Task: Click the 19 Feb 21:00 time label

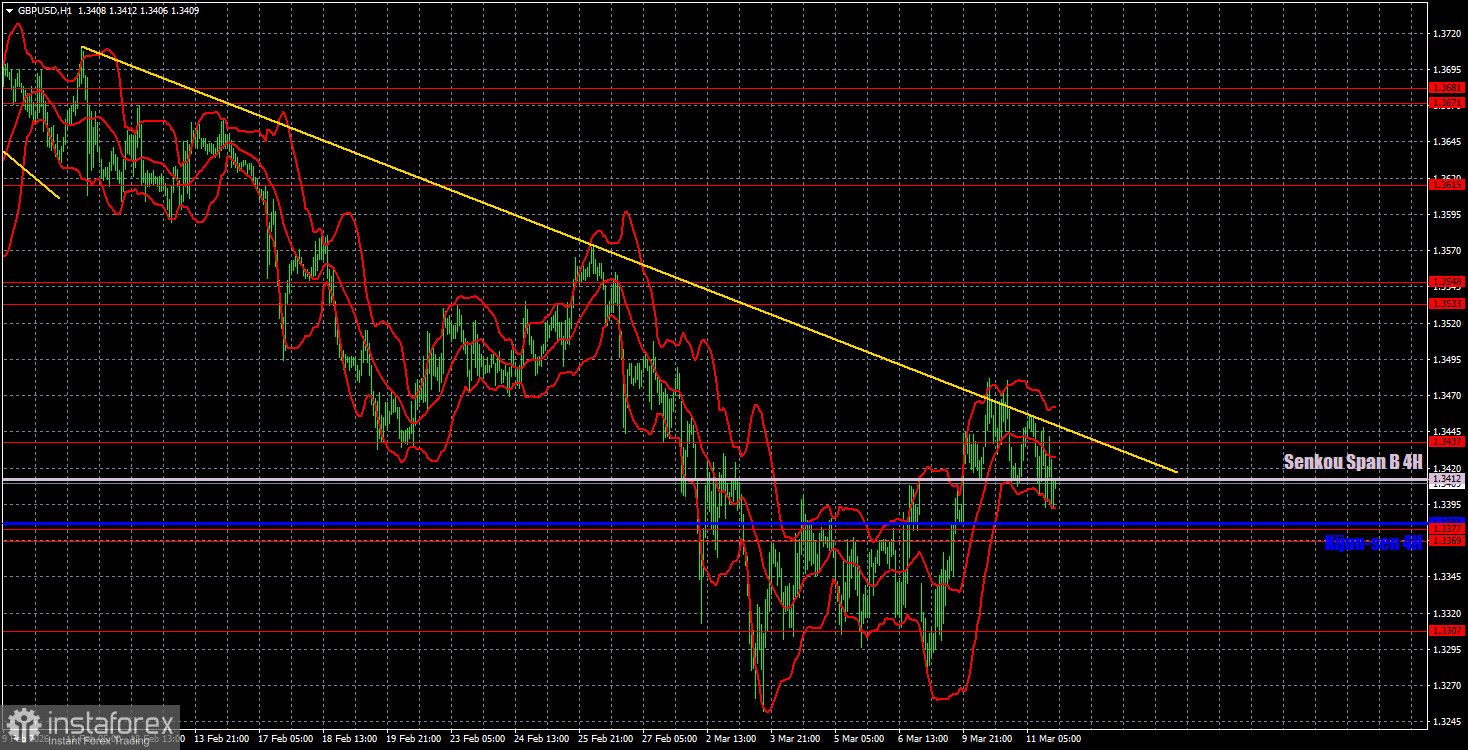Action: pyautogui.click(x=416, y=739)
